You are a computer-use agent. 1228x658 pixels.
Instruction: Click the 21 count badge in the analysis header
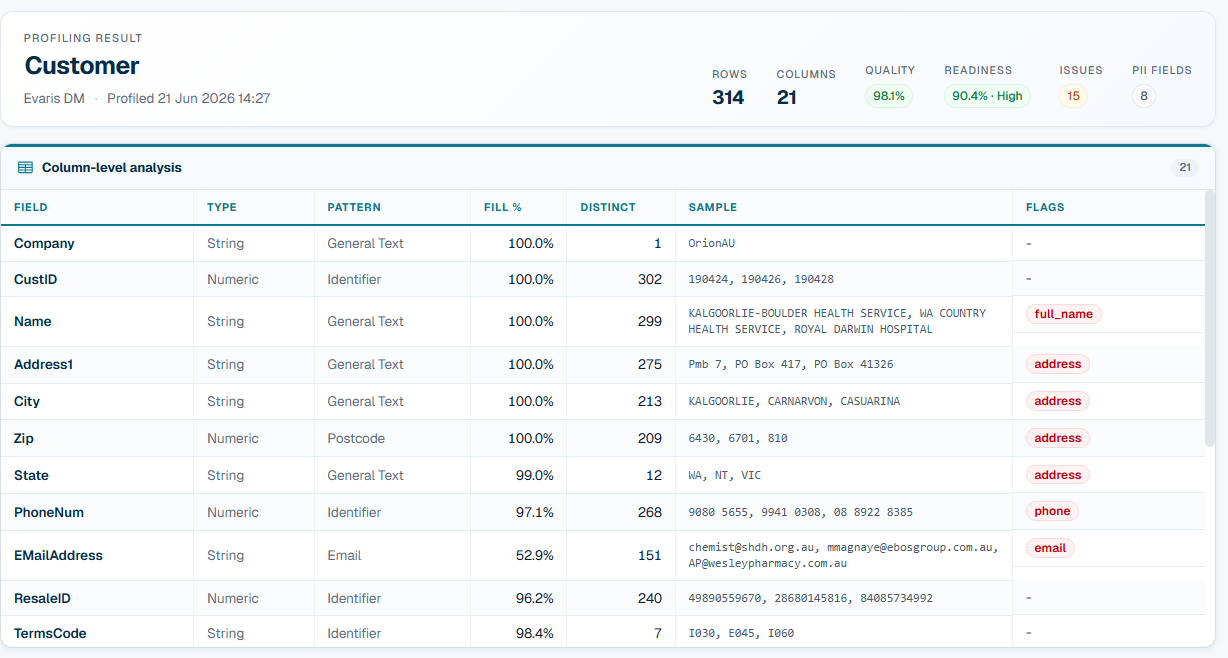point(1185,168)
